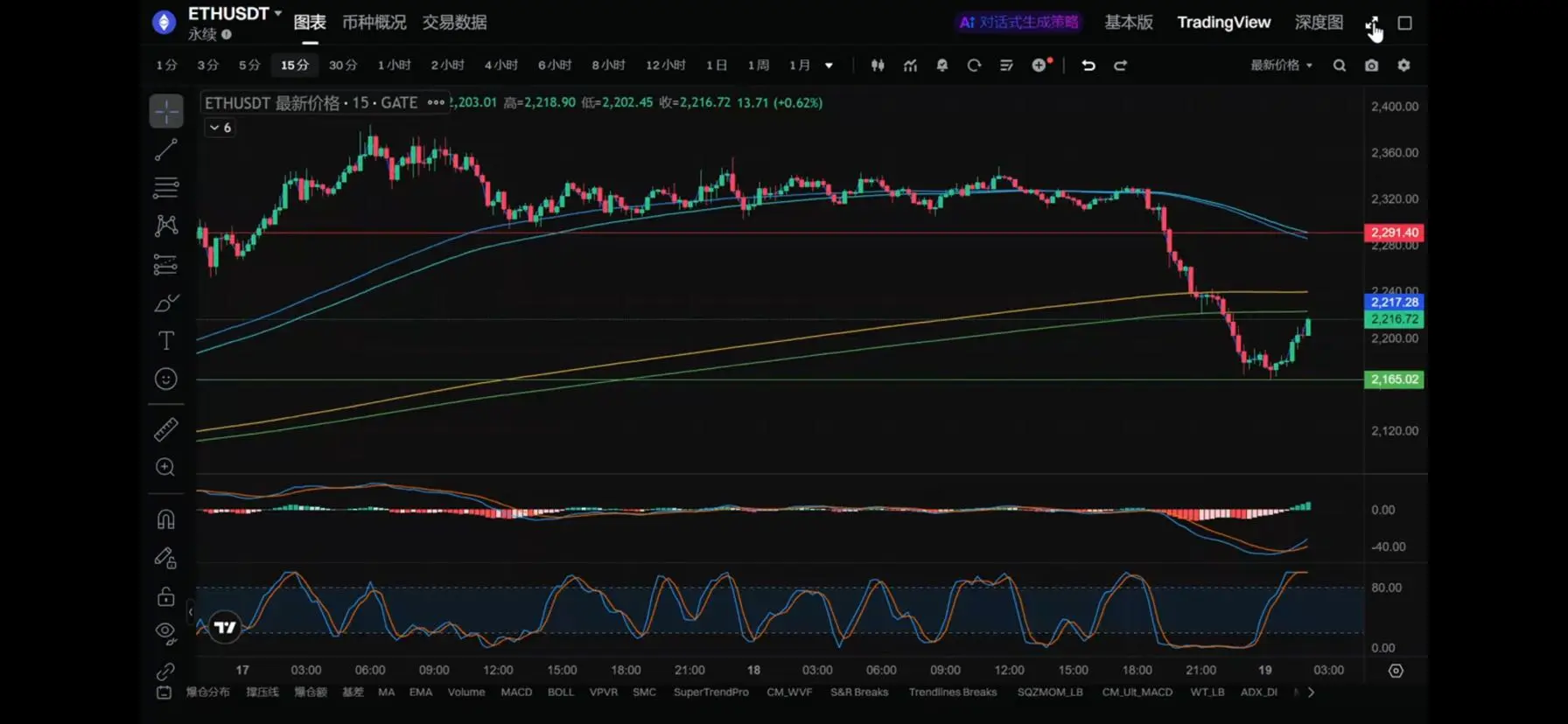The height and width of the screenshot is (724, 1568).
Task: Open the candlestick chart style icon
Action: pyautogui.click(x=878, y=66)
